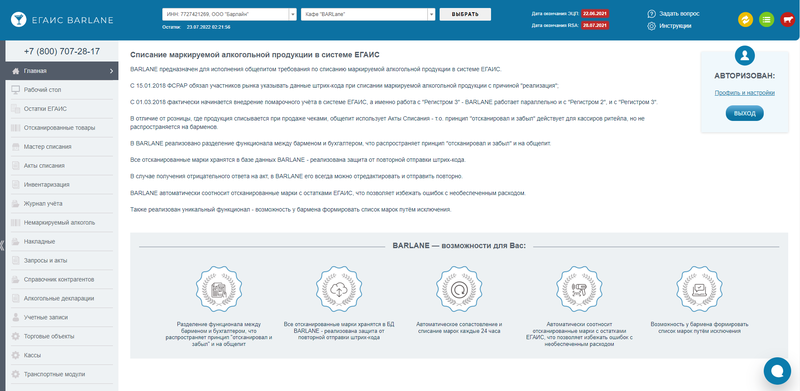
Task: Click the cloud upload badge icon
Action: tap(339, 289)
